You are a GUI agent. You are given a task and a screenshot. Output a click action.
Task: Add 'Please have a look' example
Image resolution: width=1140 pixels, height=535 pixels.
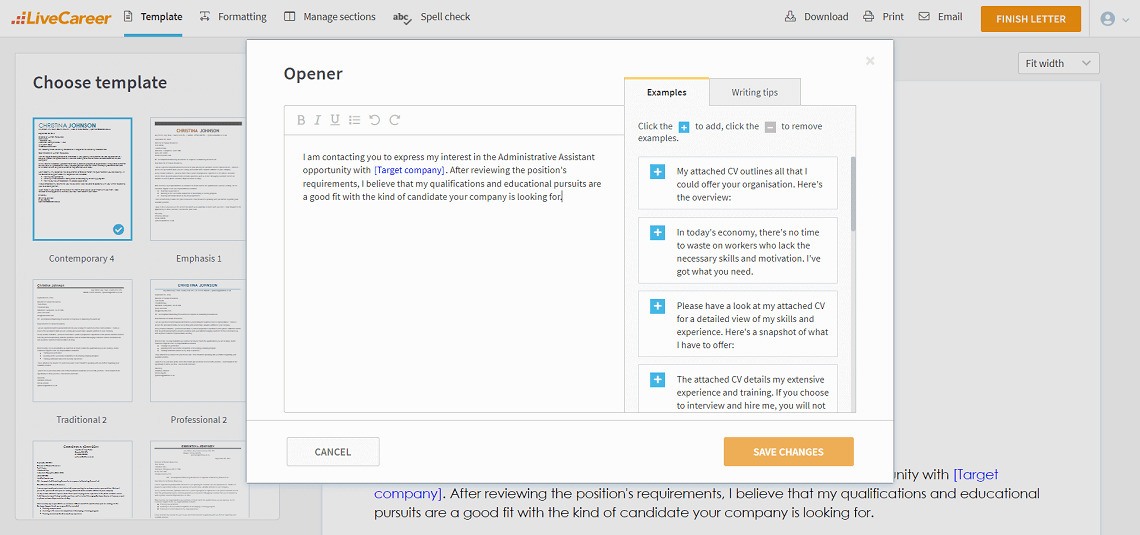(x=657, y=306)
